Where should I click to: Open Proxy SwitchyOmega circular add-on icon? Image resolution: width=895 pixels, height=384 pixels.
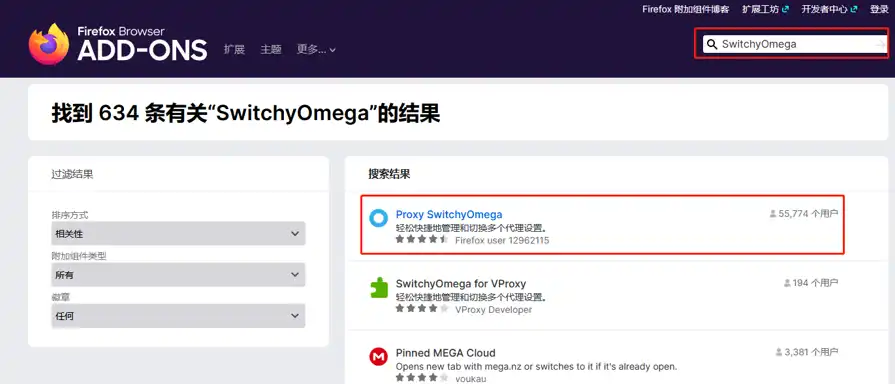(x=378, y=218)
